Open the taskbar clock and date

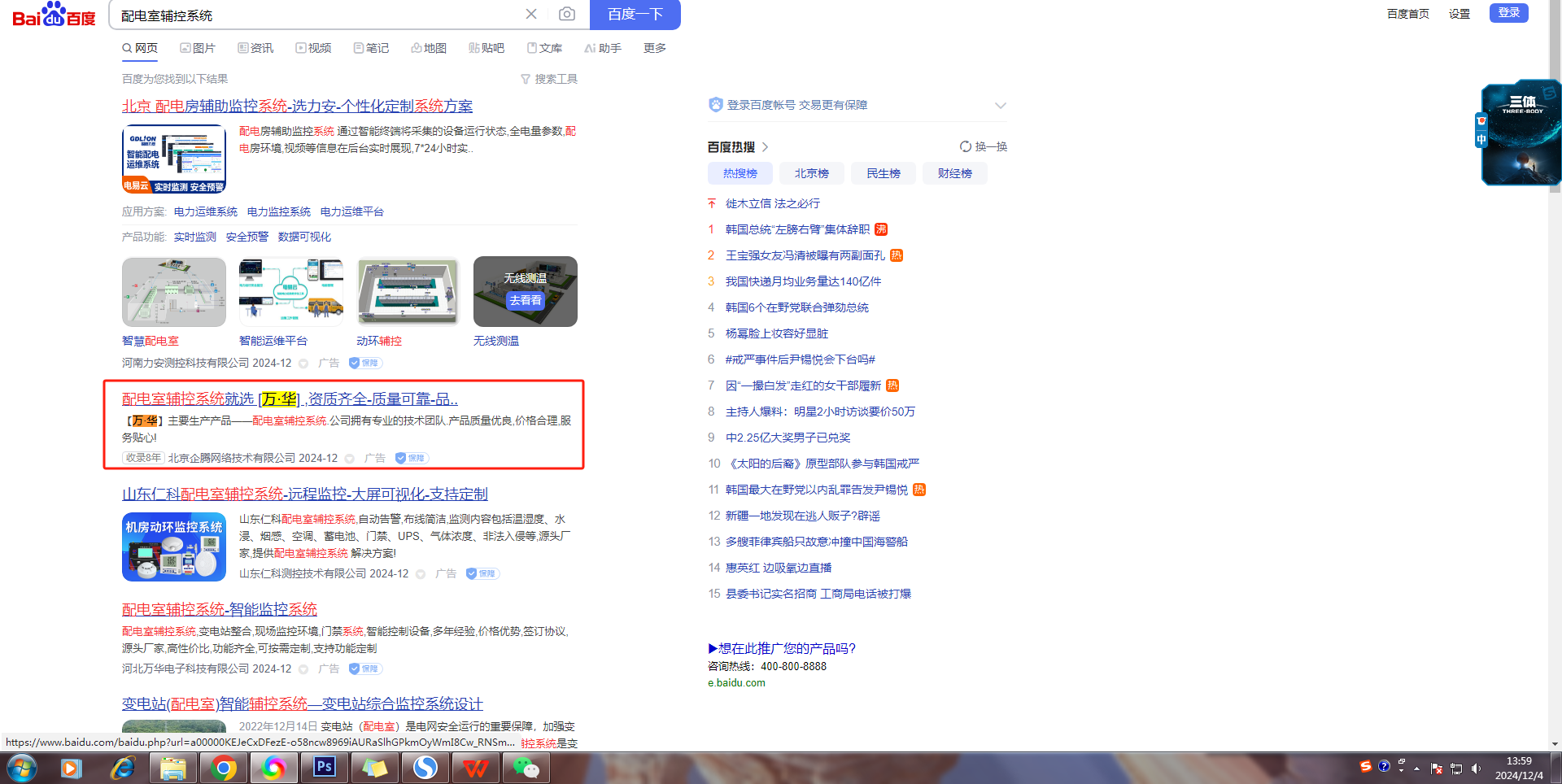point(1519,768)
